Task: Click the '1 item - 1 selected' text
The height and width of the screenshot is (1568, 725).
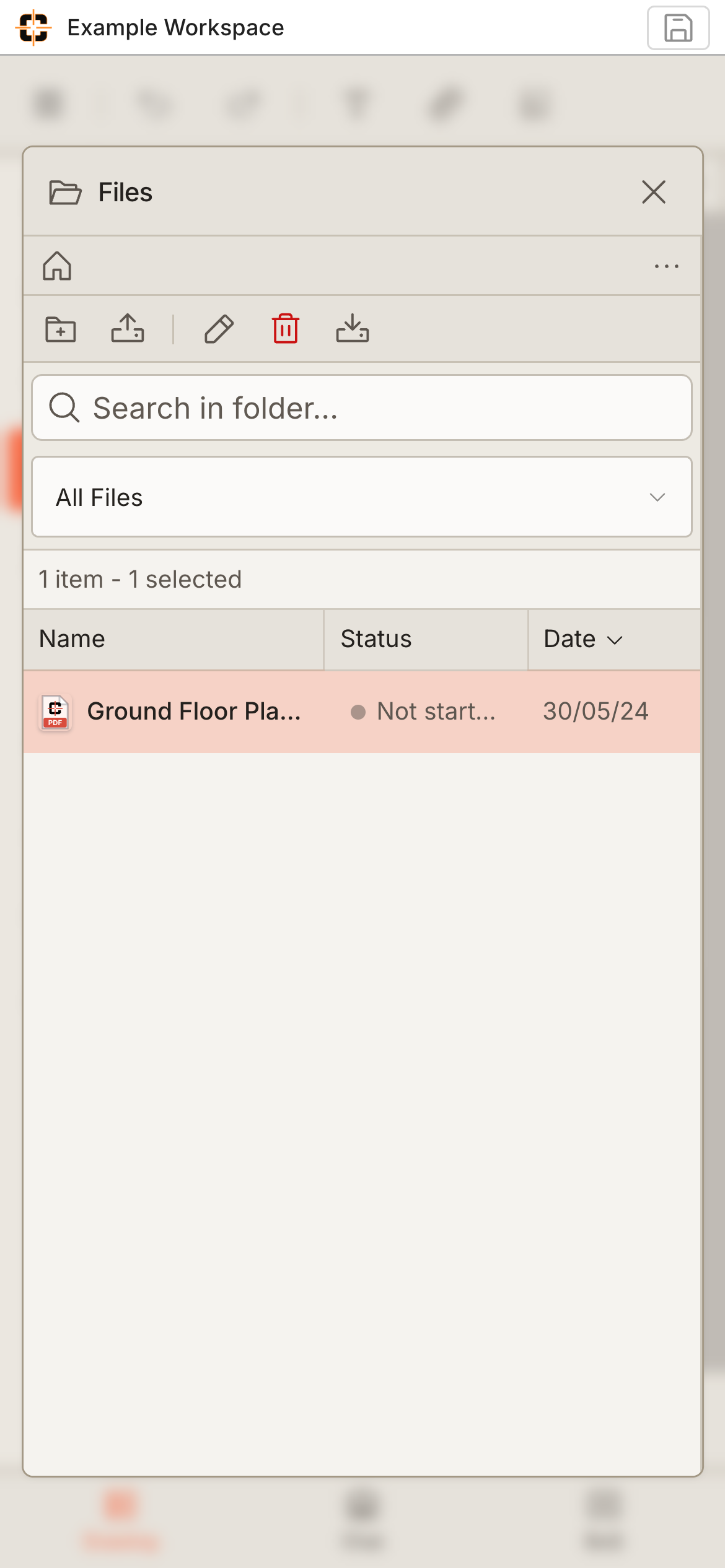Action: coord(140,580)
